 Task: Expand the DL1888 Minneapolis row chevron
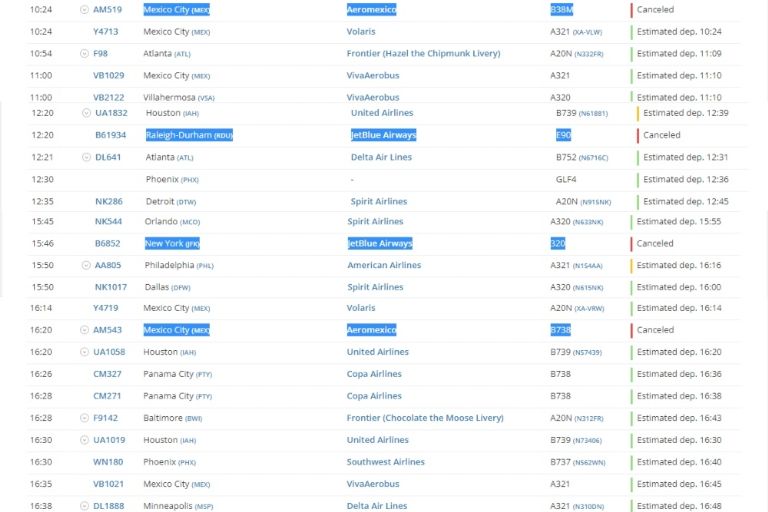(84, 506)
